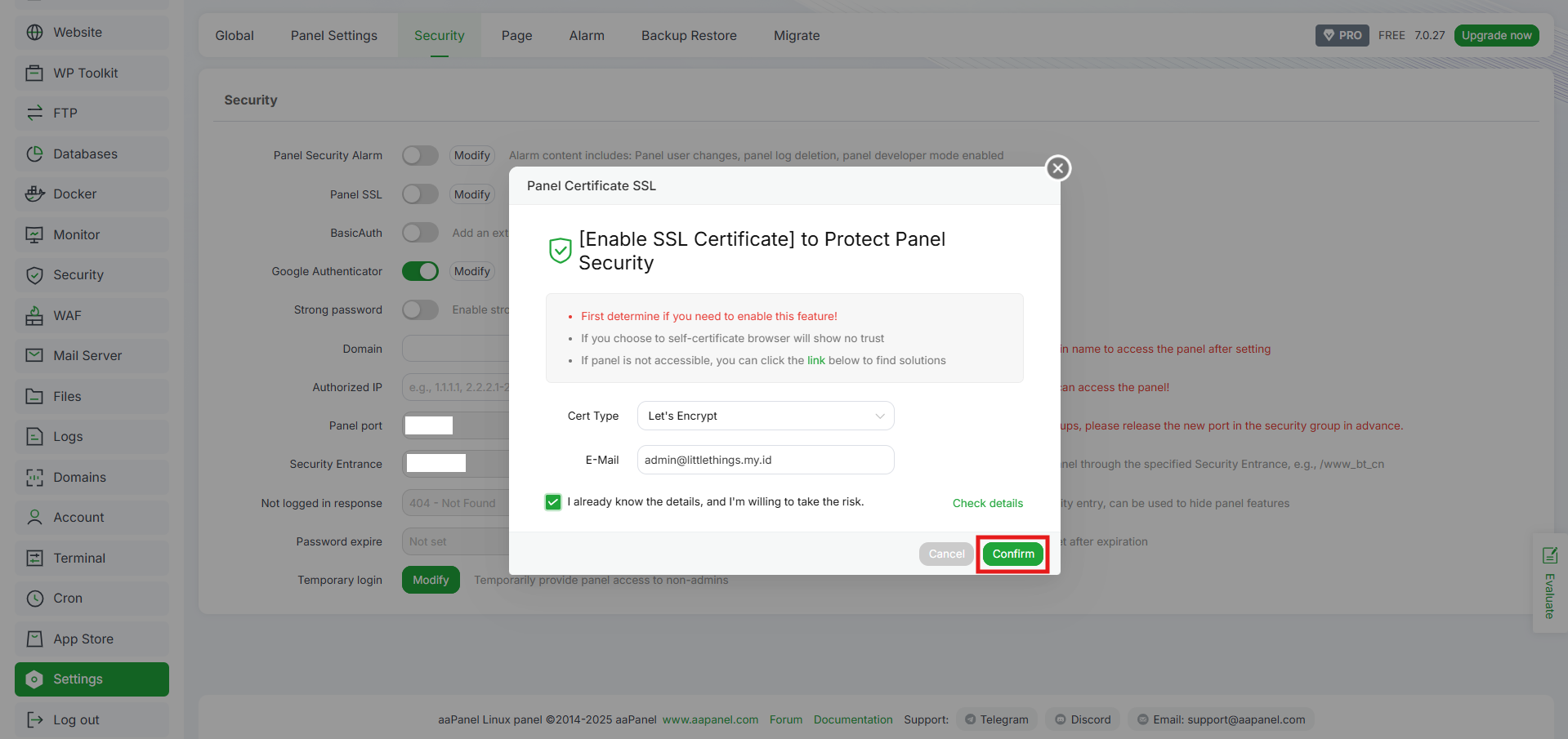Open the Terminal icon
Image resolution: width=1568 pixels, height=739 pixels.
click(34, 558)
